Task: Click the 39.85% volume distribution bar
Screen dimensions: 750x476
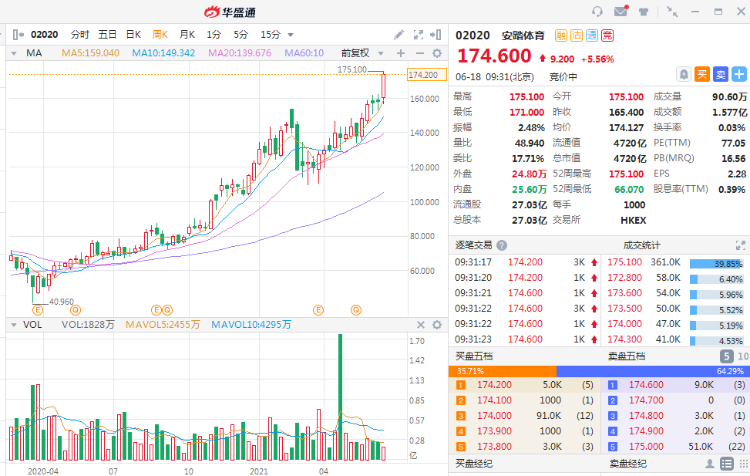Action: [717, 264]
